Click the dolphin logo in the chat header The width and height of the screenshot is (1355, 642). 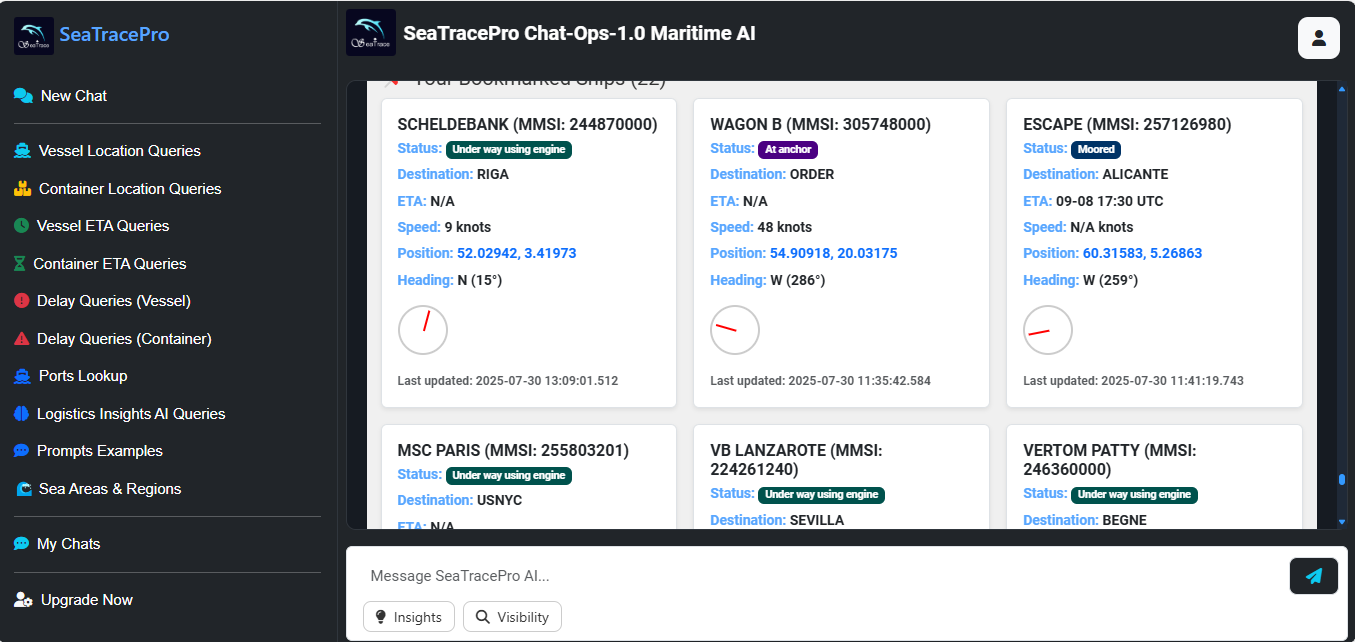371,33
